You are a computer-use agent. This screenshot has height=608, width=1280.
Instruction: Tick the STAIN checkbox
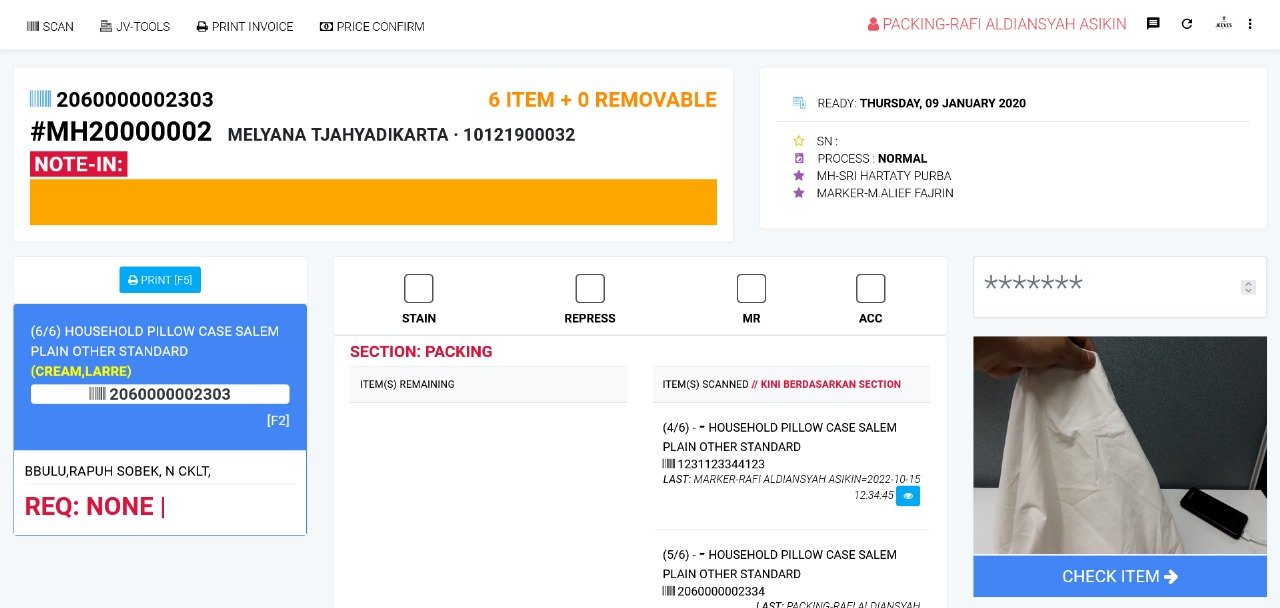(x=419, y=289)
